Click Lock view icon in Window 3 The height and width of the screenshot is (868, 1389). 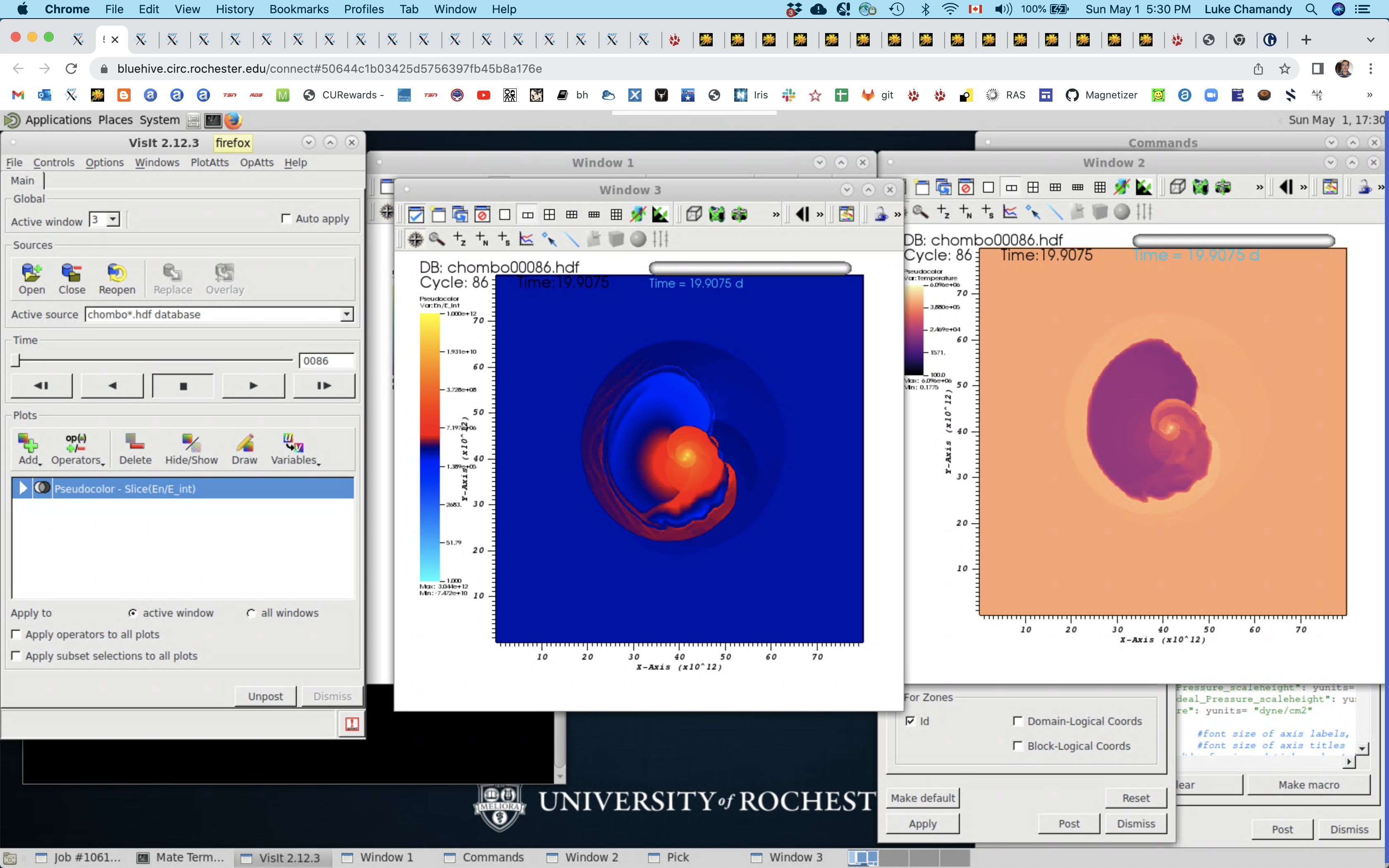881,215
